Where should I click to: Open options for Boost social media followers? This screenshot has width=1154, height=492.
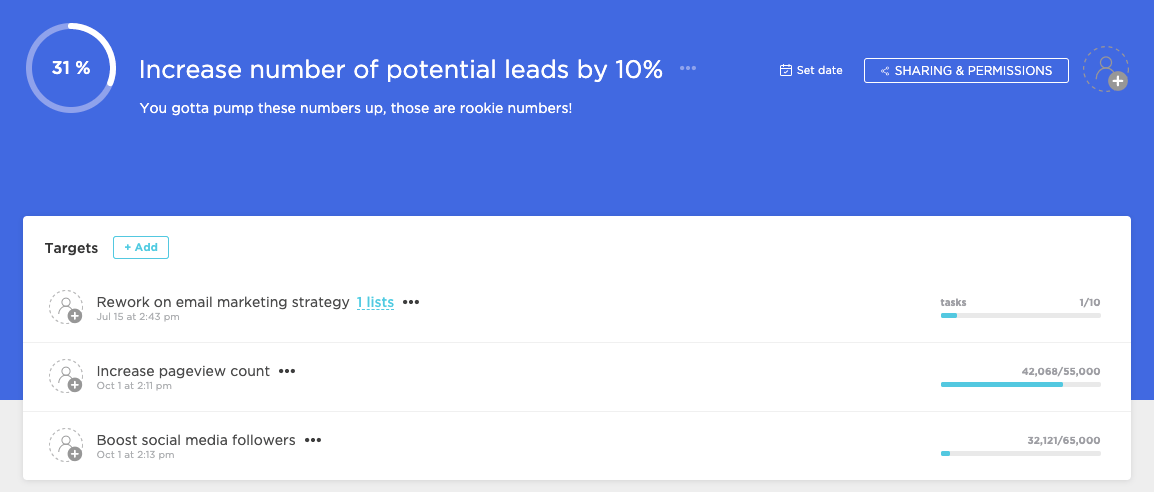313,440
